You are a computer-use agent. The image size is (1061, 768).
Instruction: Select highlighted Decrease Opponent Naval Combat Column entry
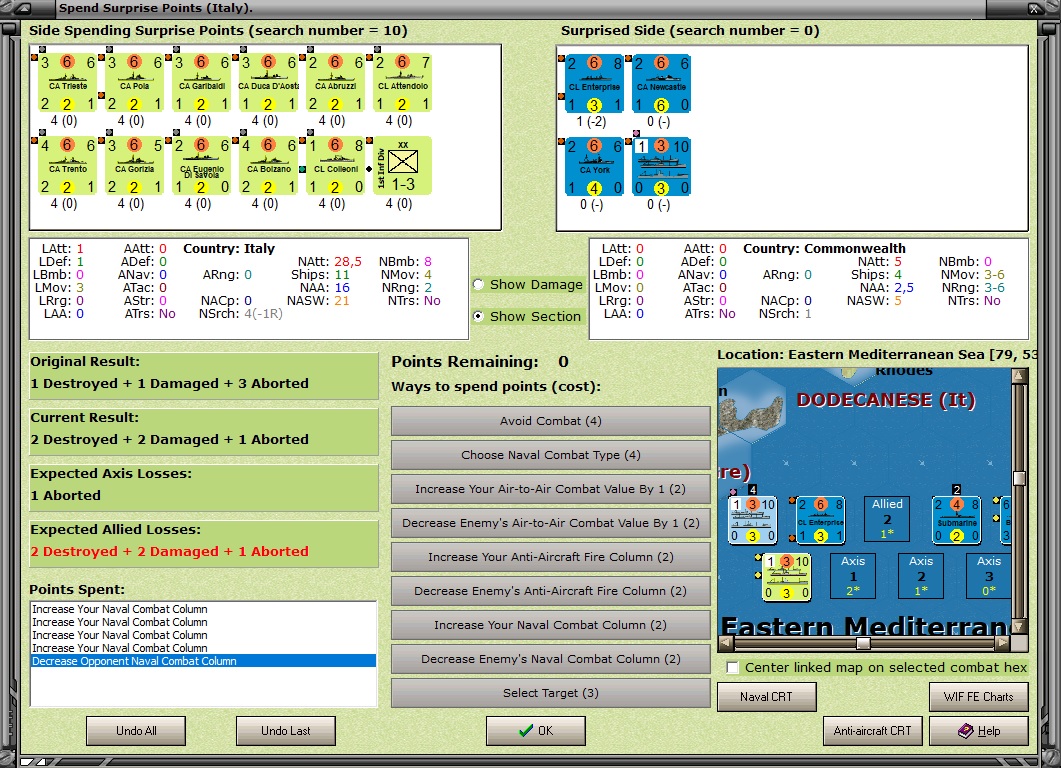click(203, 661)
